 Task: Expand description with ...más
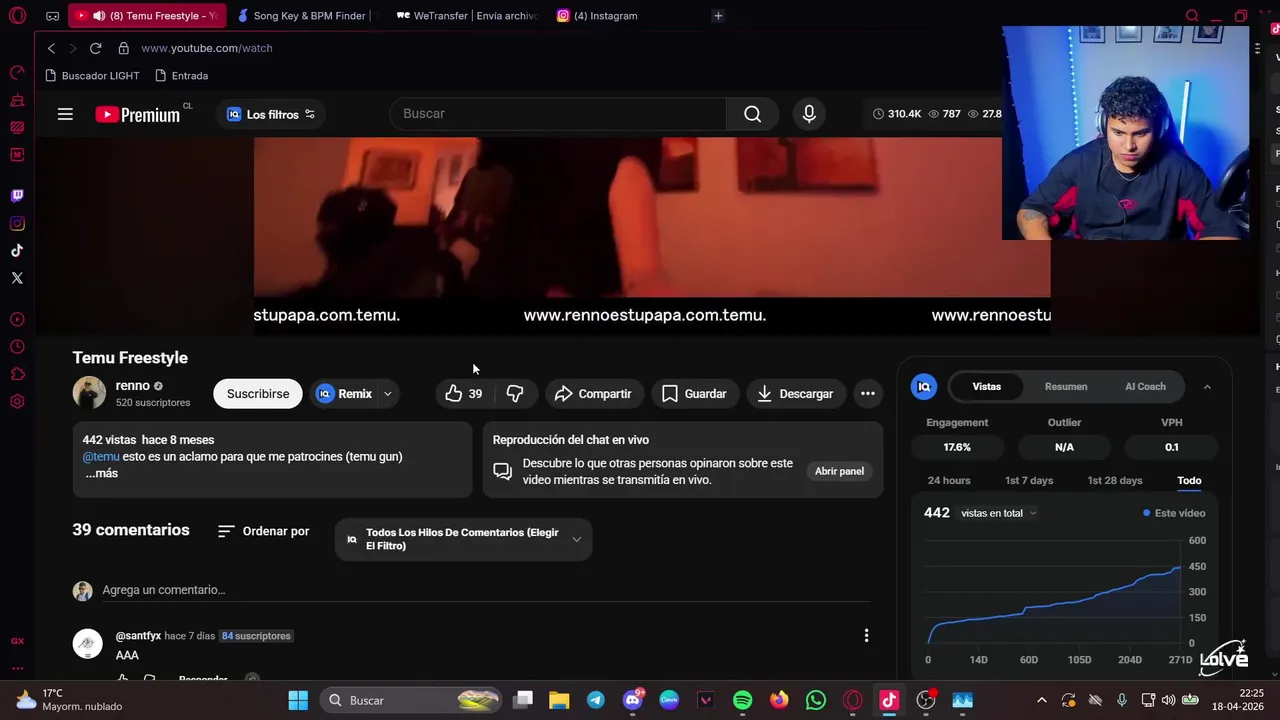(x=101, y=473)
